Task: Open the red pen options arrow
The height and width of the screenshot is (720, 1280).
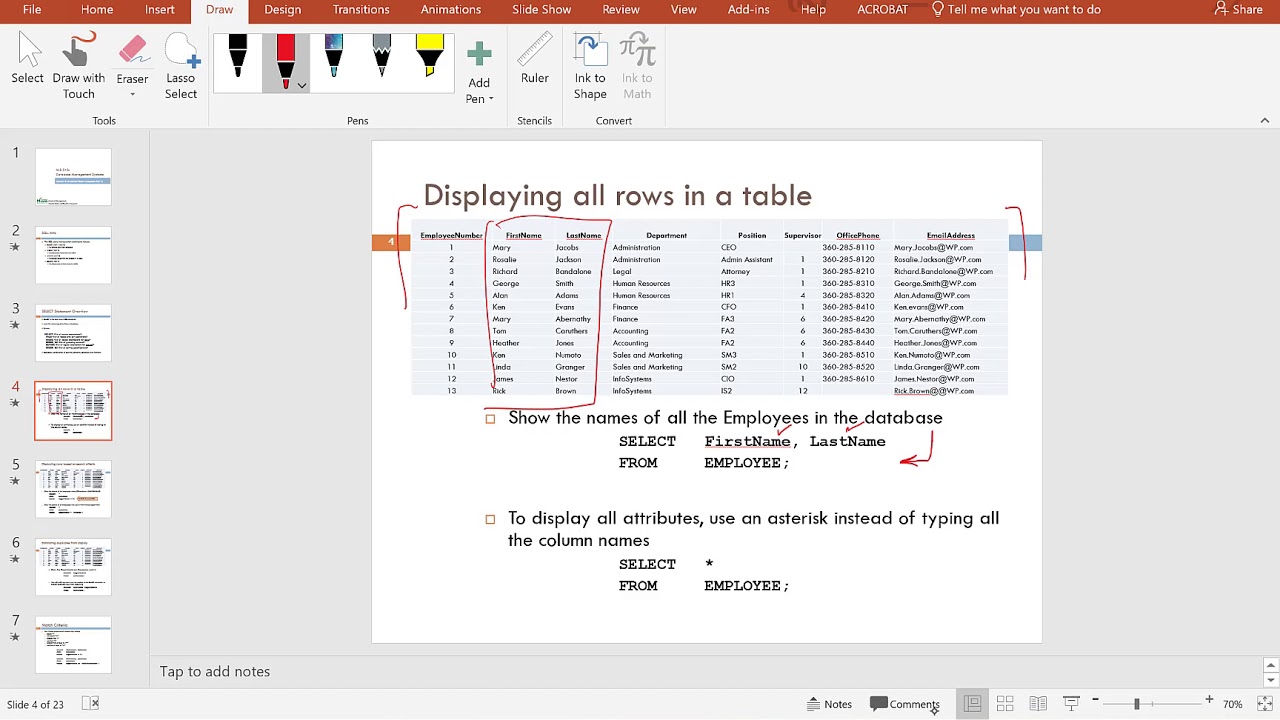Action: click(301, 85)
